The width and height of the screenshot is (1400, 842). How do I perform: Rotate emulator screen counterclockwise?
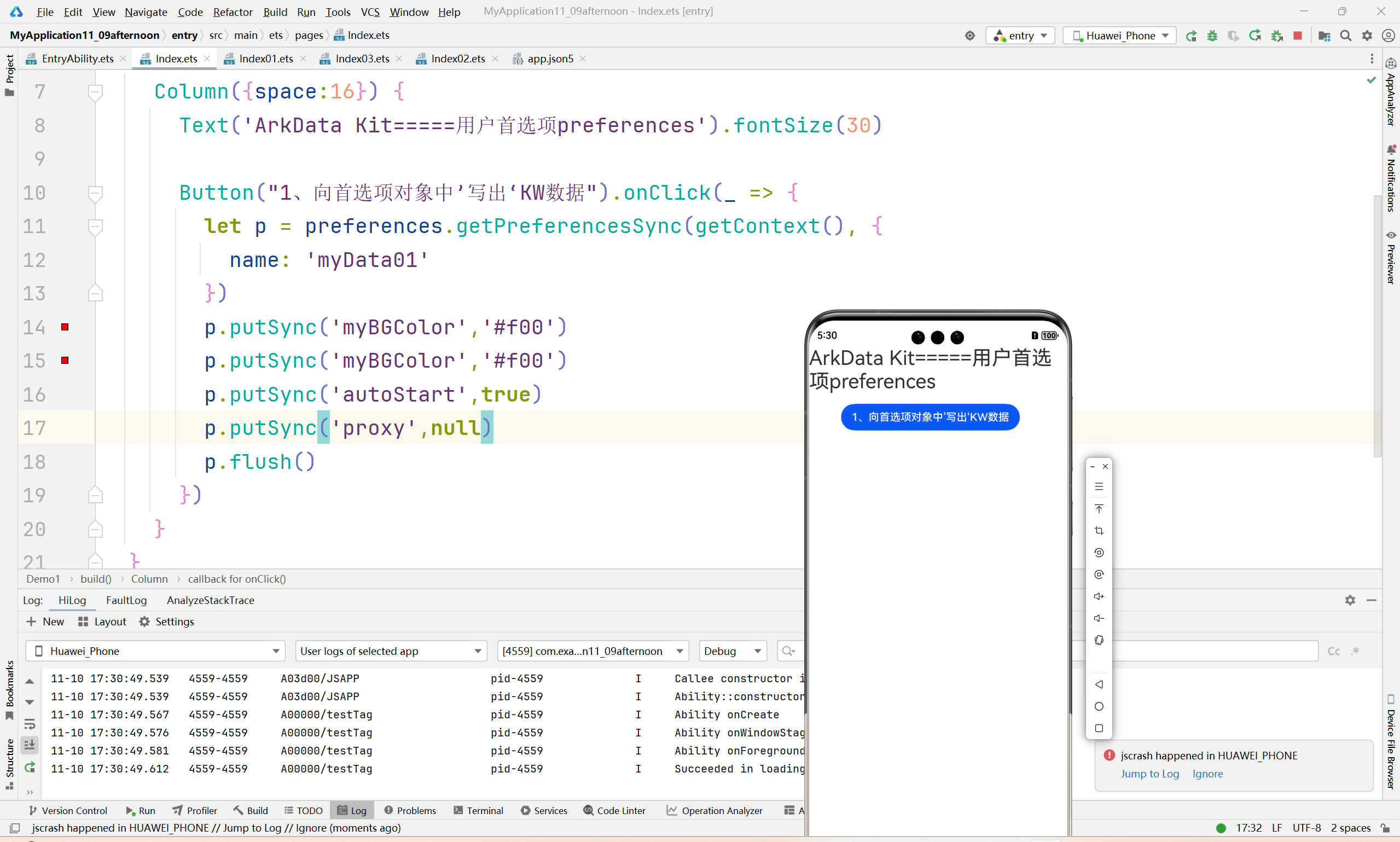click(1099, 553)
